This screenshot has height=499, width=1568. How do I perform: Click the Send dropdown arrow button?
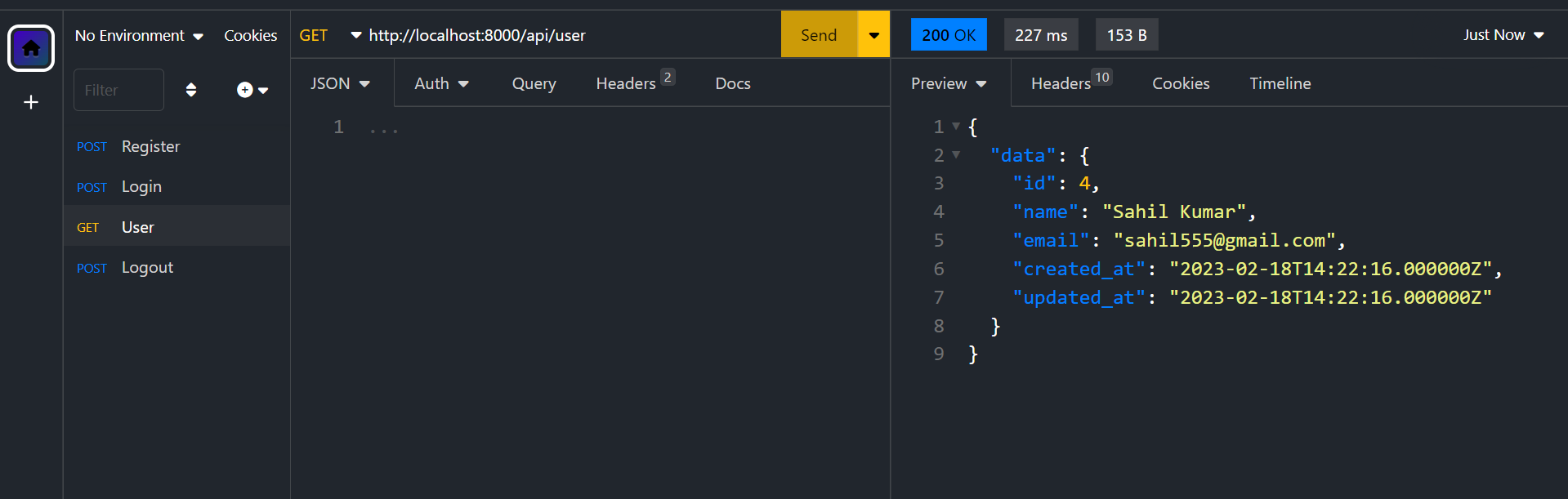pyautogui.click(x=873, y=35)
